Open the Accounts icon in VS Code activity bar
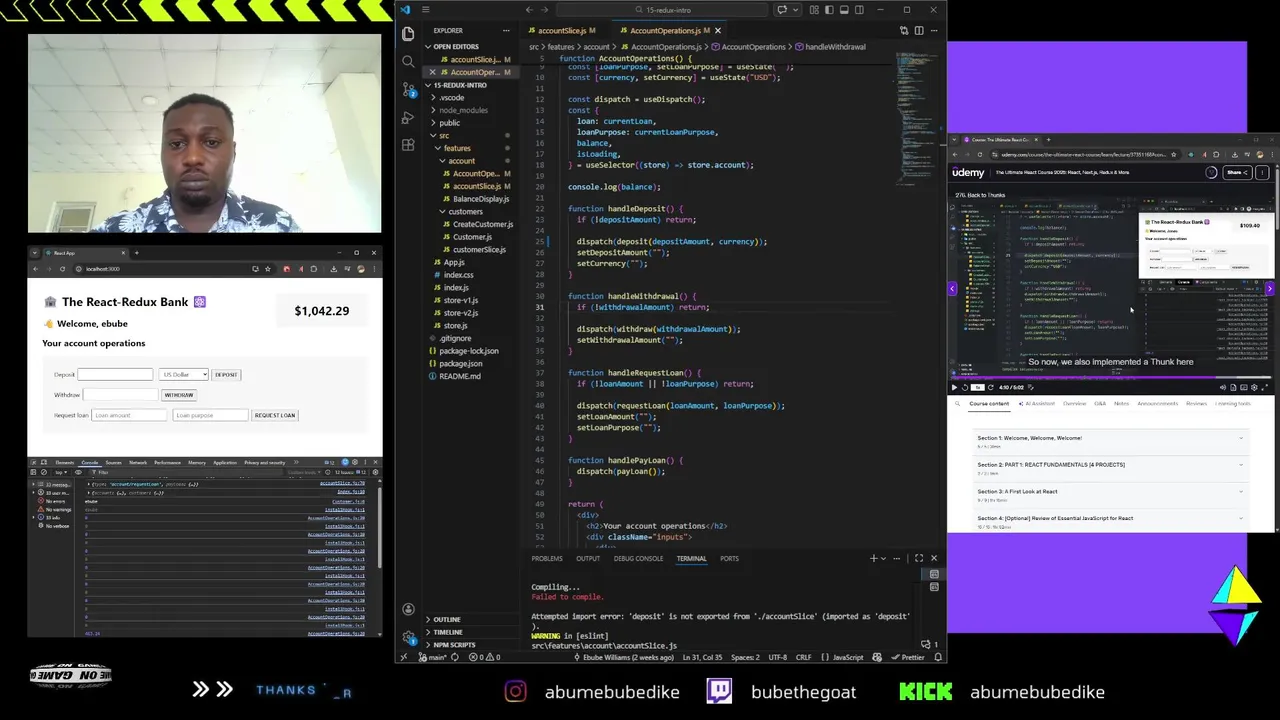 pos(408,609)
